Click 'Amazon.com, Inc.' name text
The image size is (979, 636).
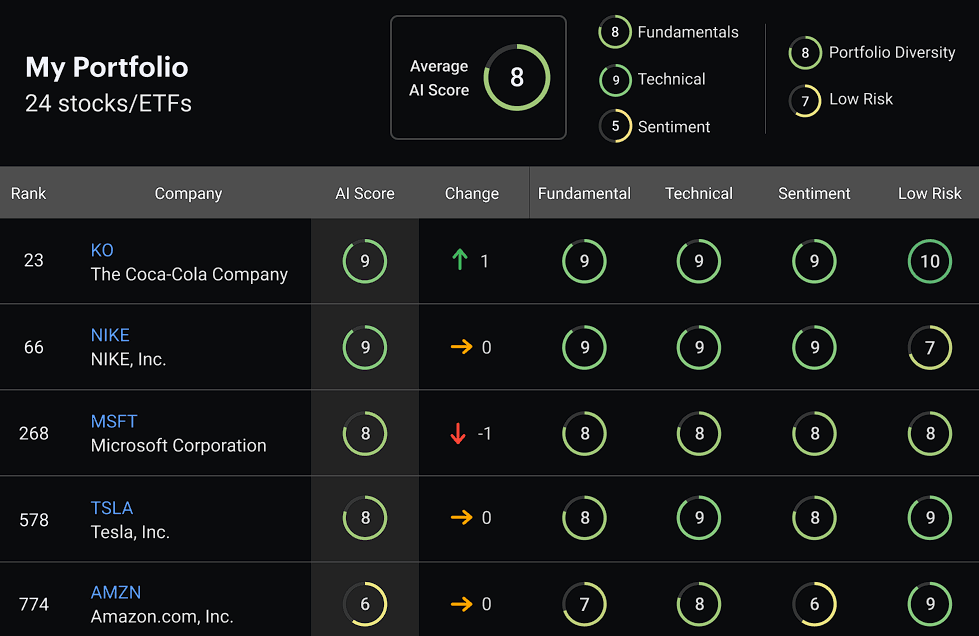(162, 617)
